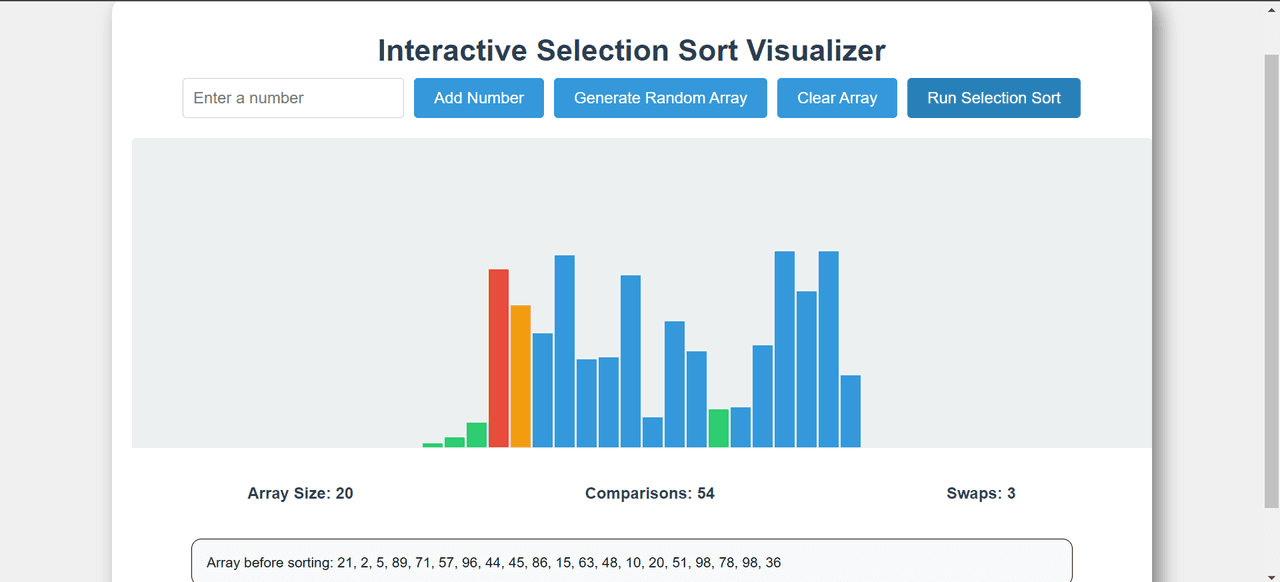This screenshot has height=582, width=1280.
Task: Click the Swaps: 3 counter
Action: pos(981,493)
